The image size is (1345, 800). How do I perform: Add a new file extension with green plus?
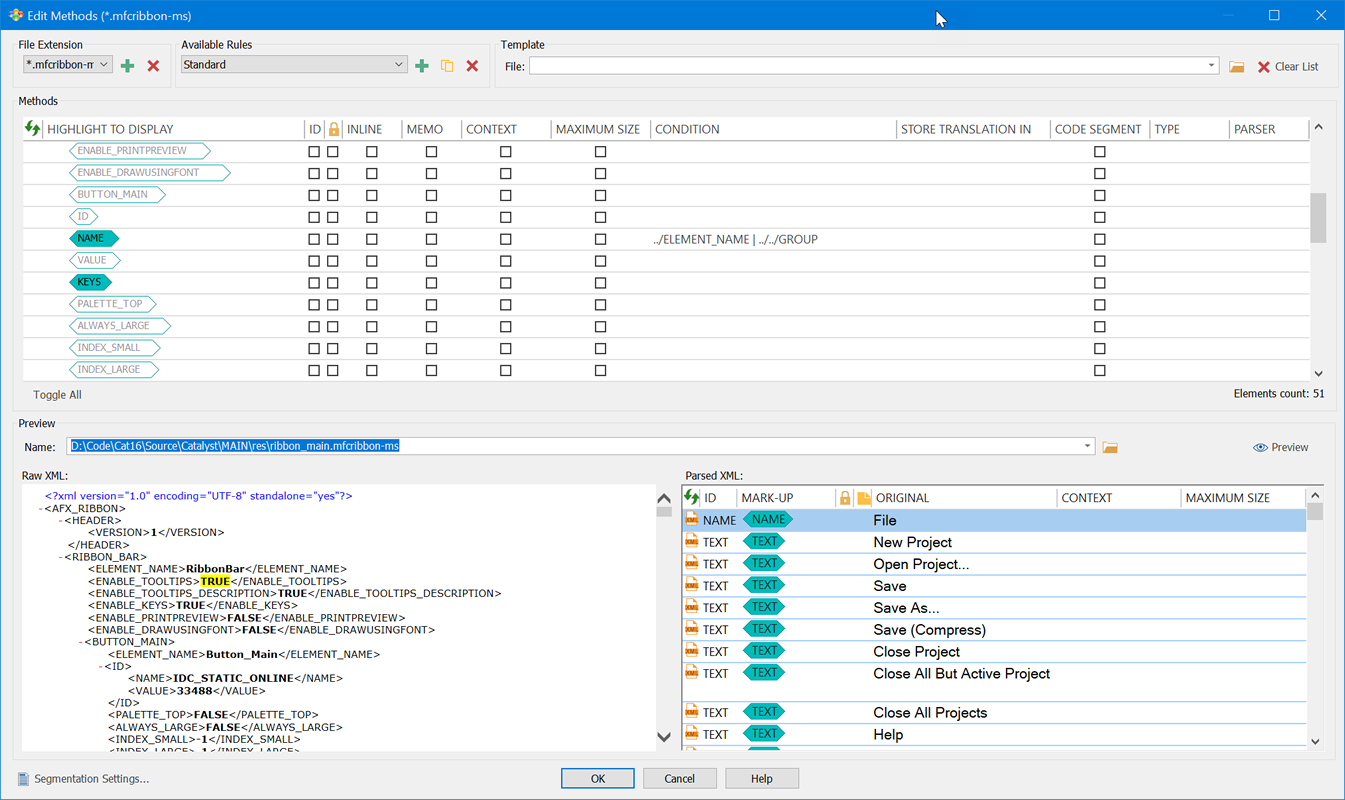point(127,66)
